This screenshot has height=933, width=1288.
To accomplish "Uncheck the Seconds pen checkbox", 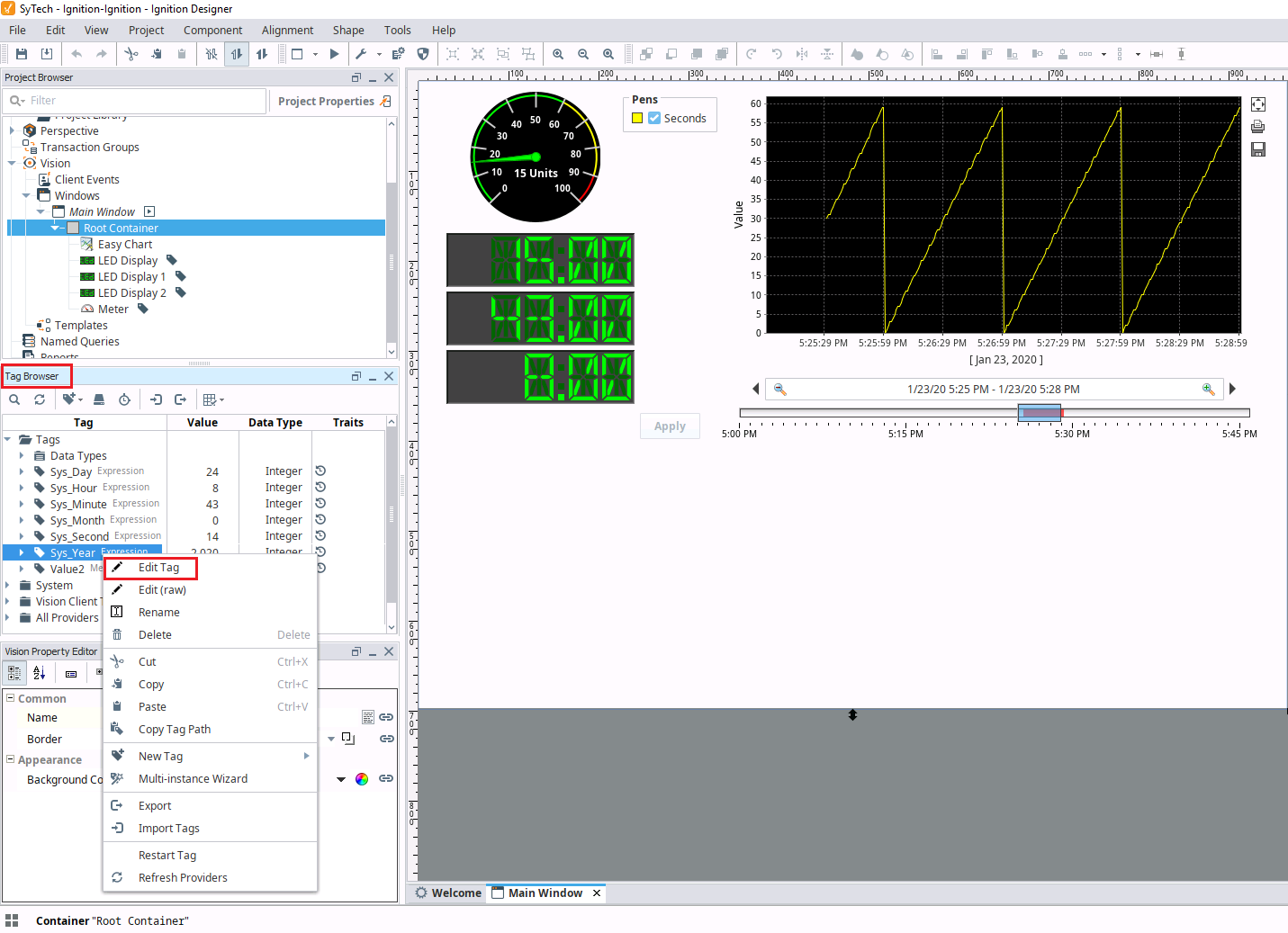I will coord(654,118).
